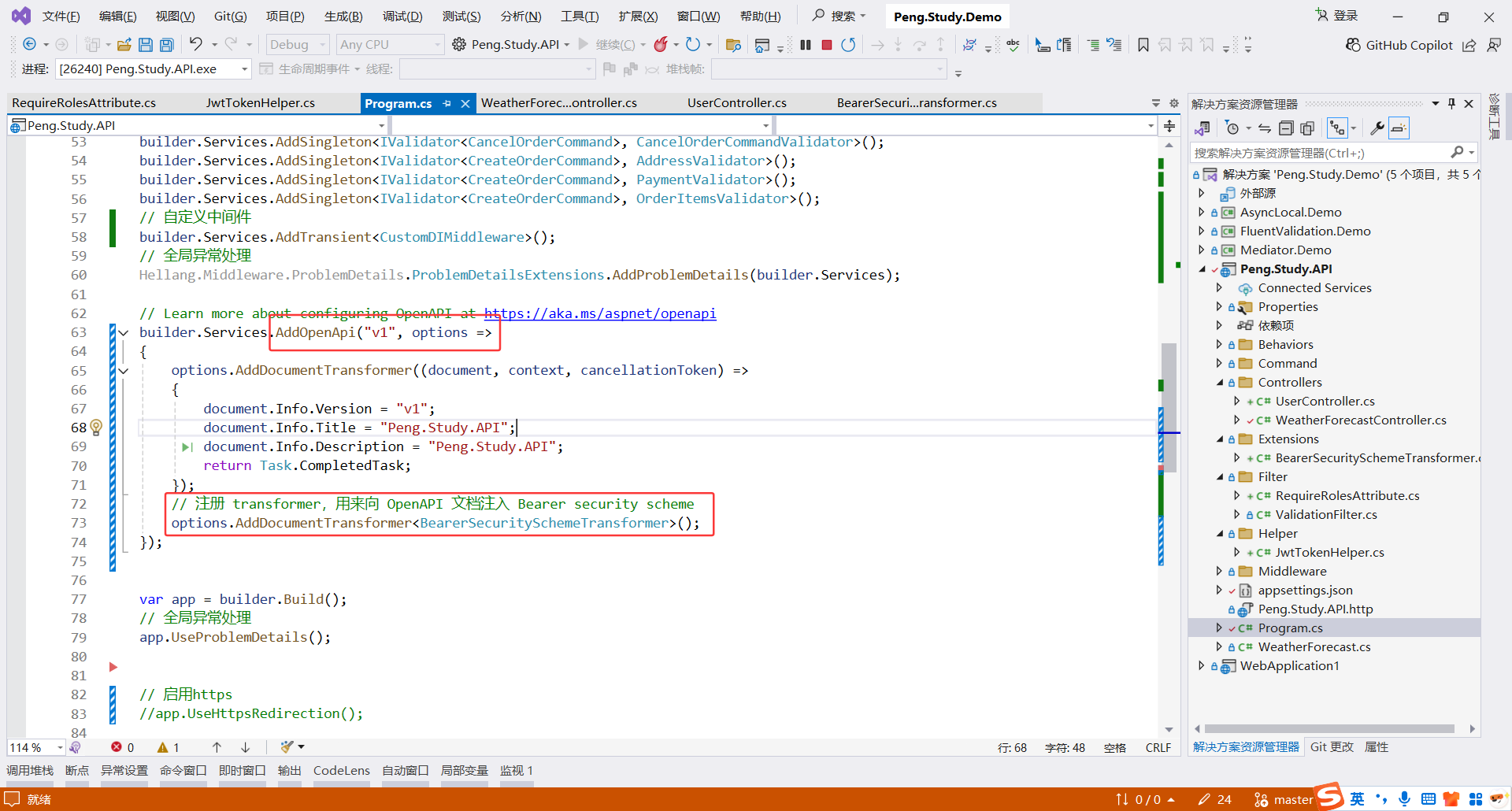Pause debugging with the Break All icon
This screenshot has width=1512, height=811.
(806, 45)
